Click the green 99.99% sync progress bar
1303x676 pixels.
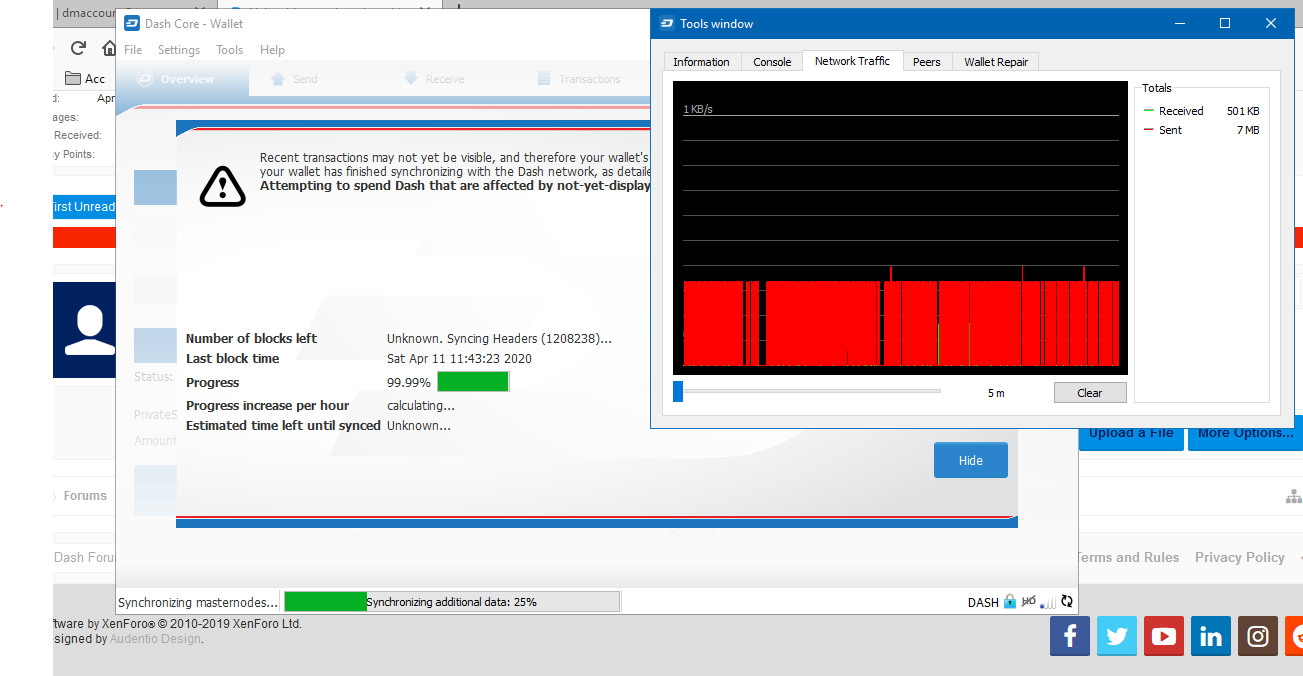(473, 382)
